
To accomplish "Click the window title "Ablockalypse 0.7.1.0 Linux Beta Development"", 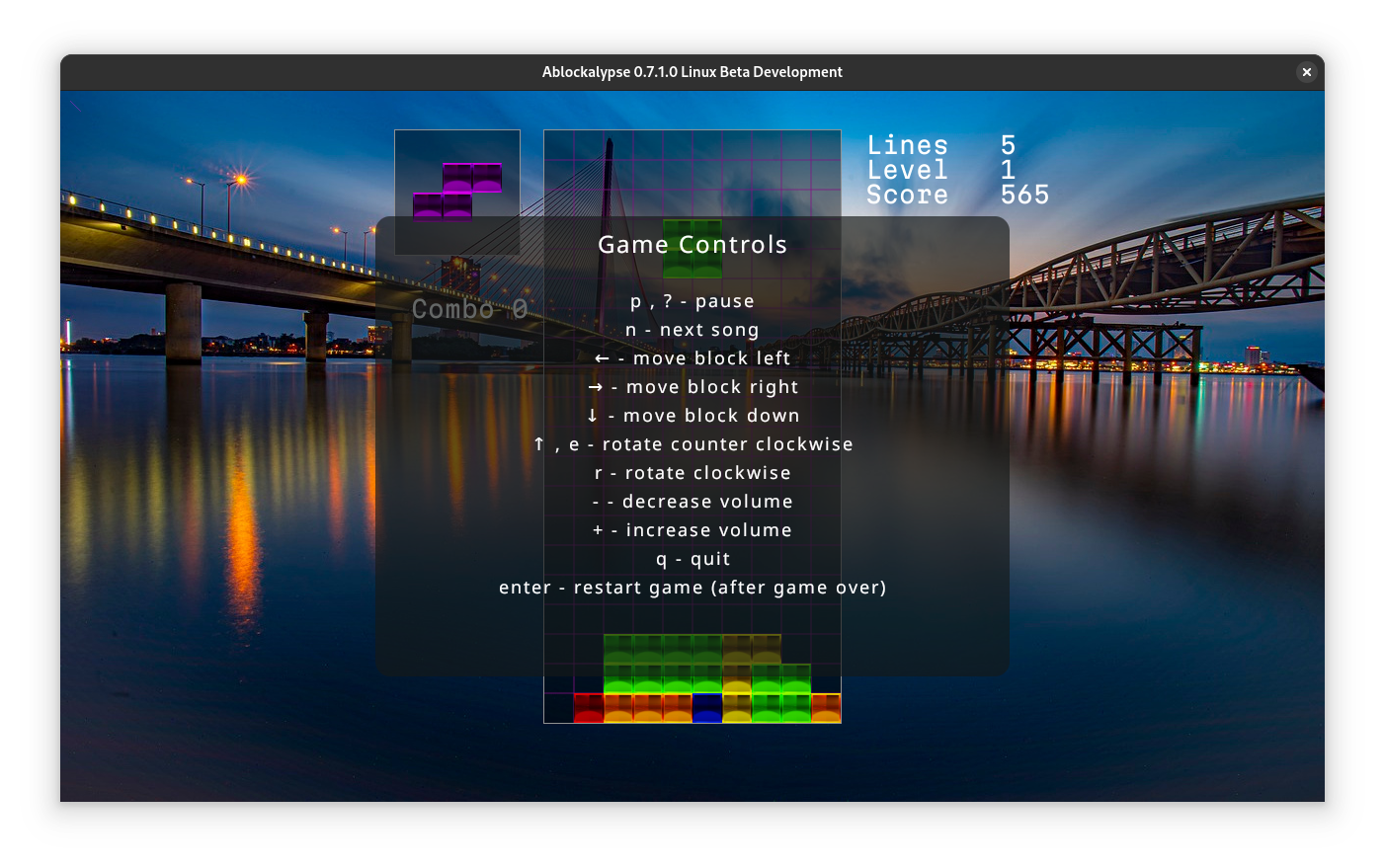I will coord(692,72).
